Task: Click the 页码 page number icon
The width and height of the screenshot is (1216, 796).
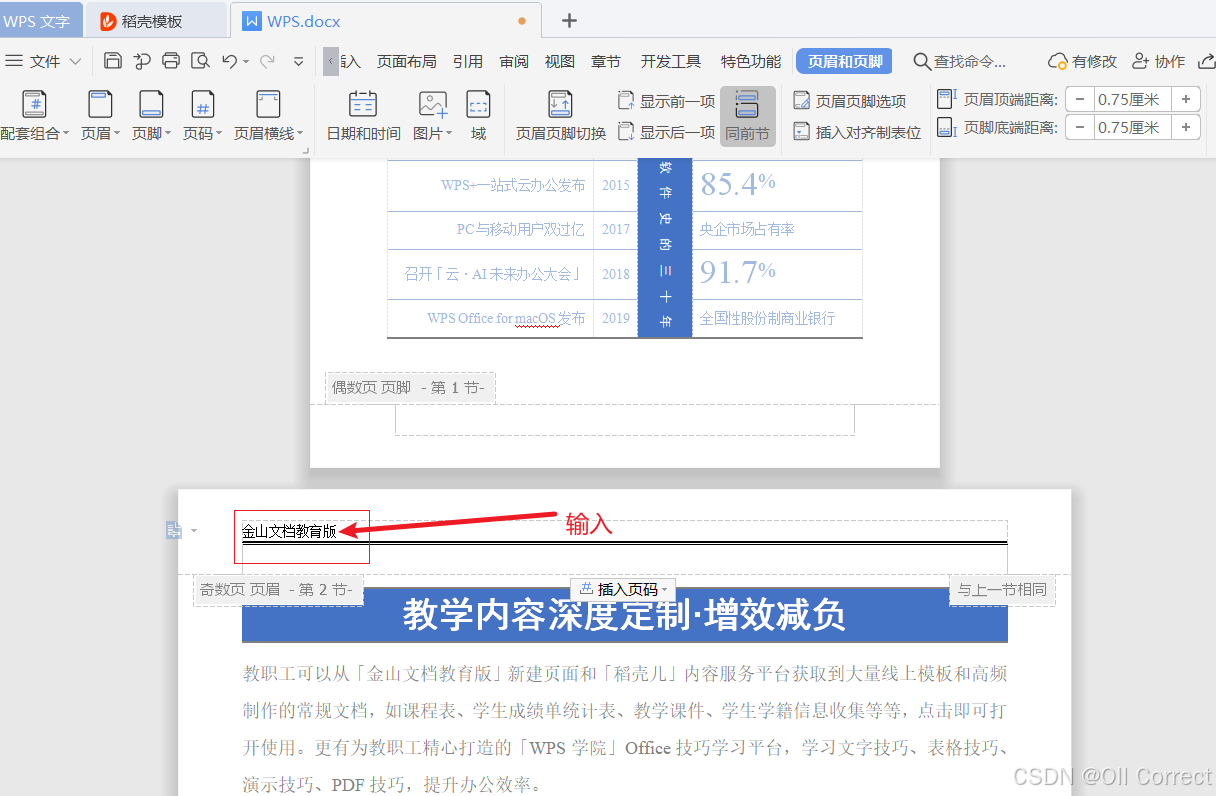Action: coord(203,104)
